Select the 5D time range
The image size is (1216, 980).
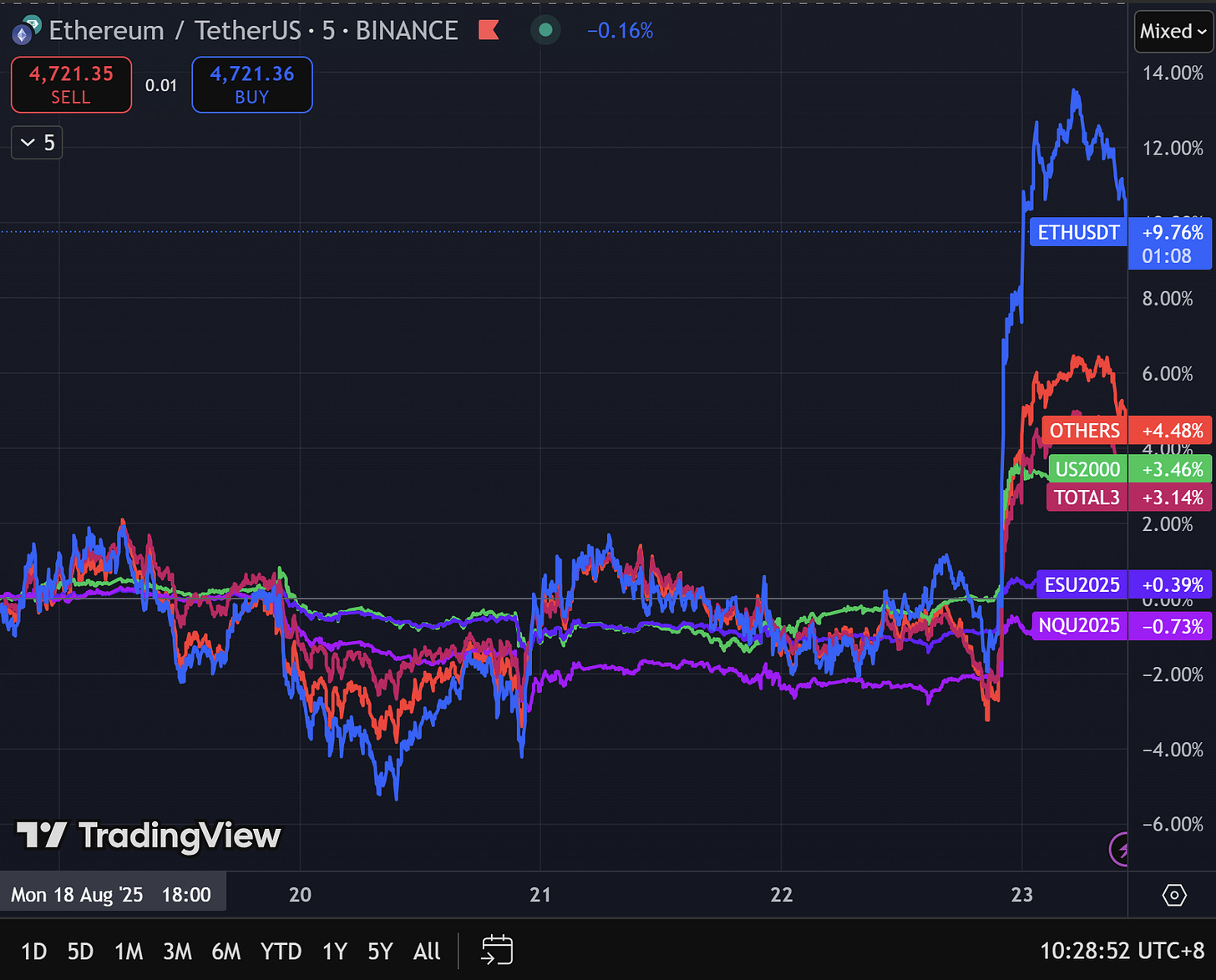tap(80, 951)
